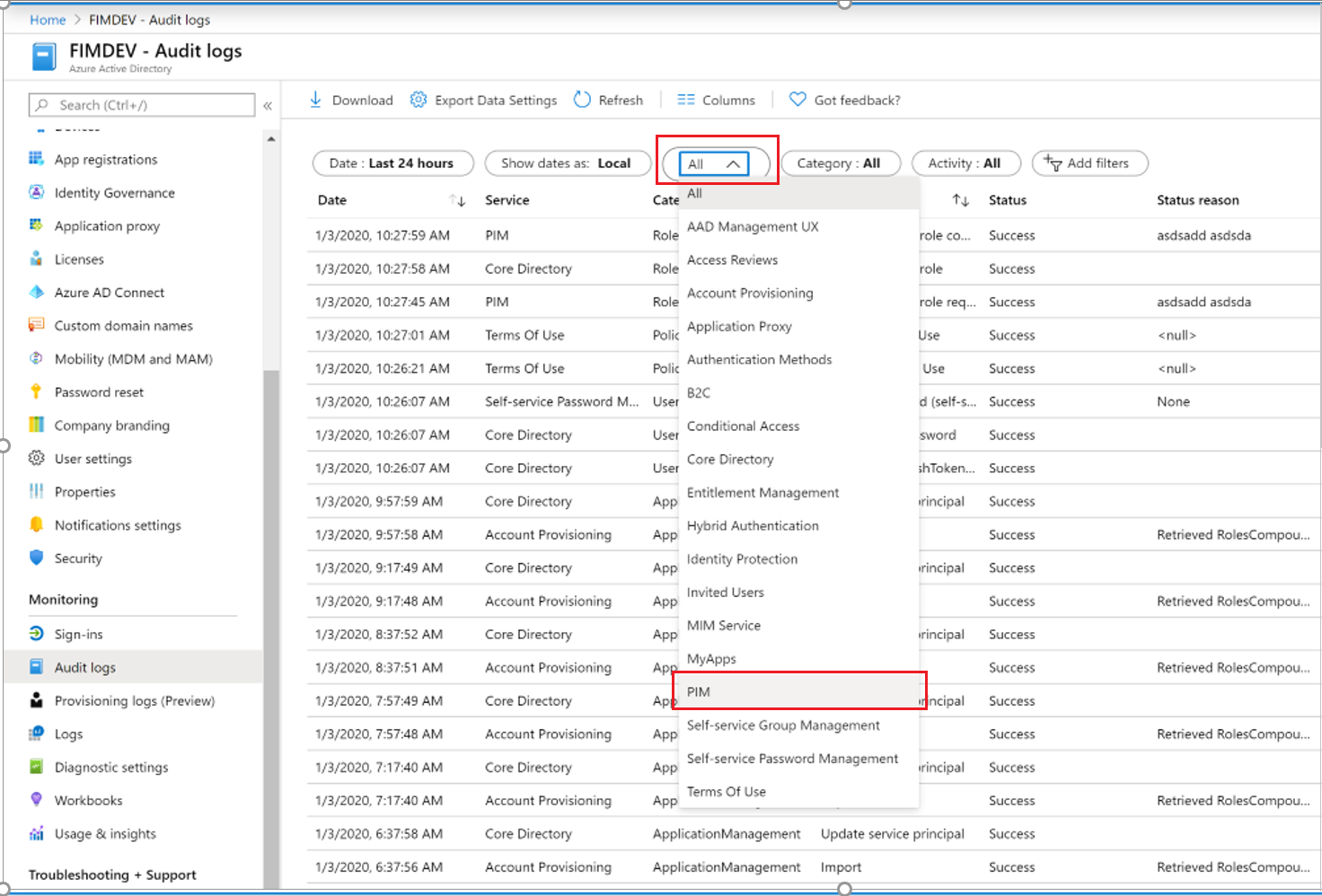Choose Access Reviews option
Viewport: 1322px width, 896px height.
798,259
